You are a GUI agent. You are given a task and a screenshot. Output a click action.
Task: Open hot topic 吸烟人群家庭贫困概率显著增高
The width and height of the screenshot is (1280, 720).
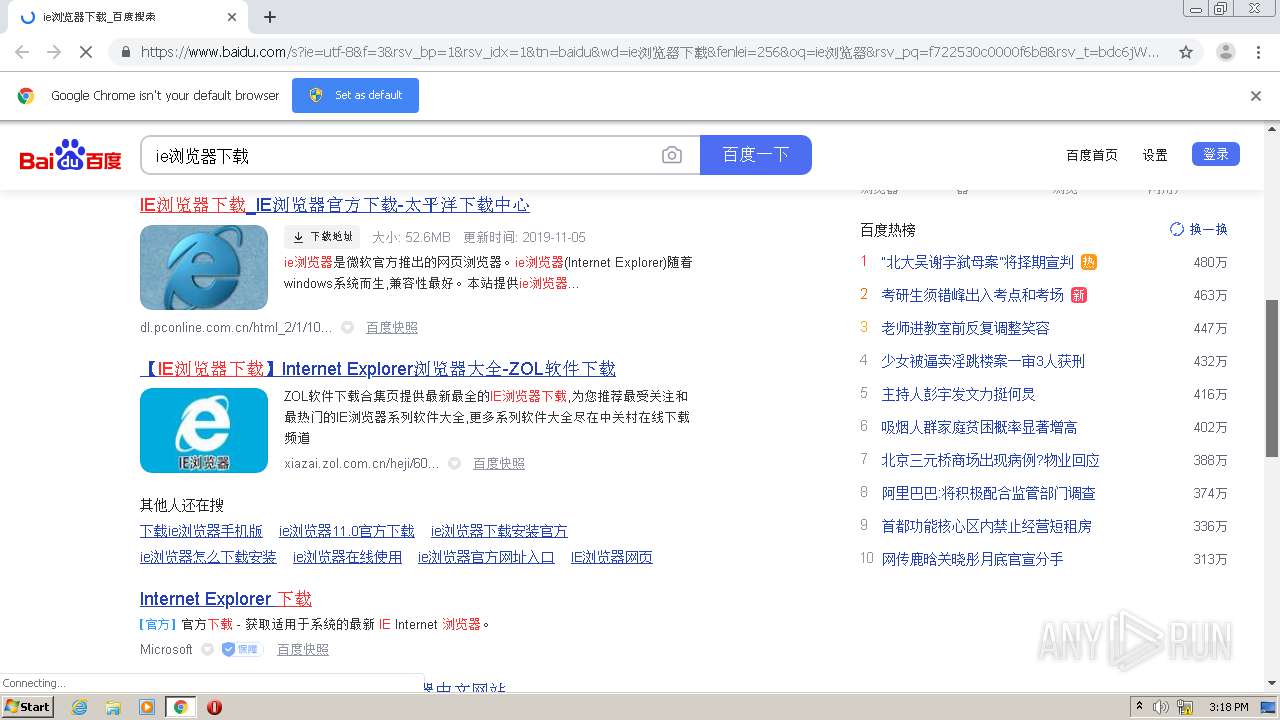[979, 427]
